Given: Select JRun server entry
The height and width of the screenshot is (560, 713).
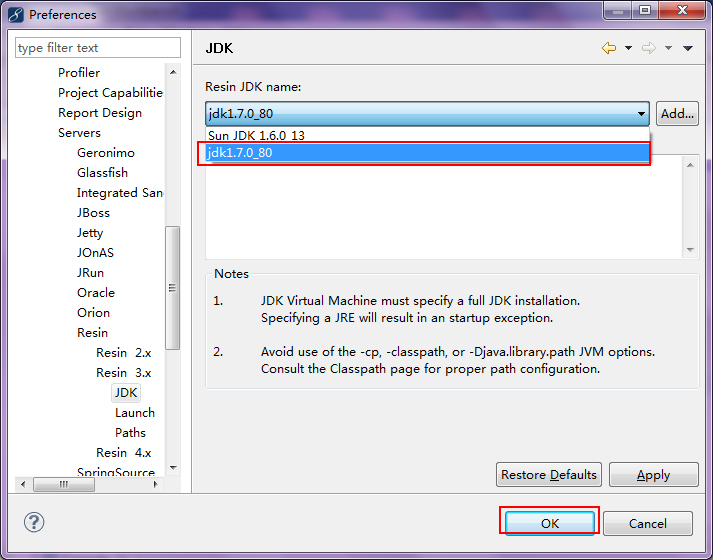Looking at the screenshot, I should coord(90,273).
